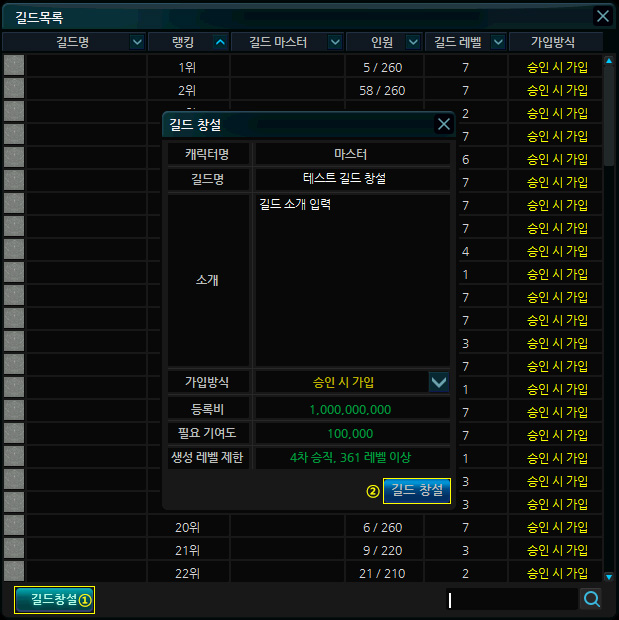The image size is (619, 620).
Task: Close the 길드 창설 dialog
Action: click(x=444, y=125)
